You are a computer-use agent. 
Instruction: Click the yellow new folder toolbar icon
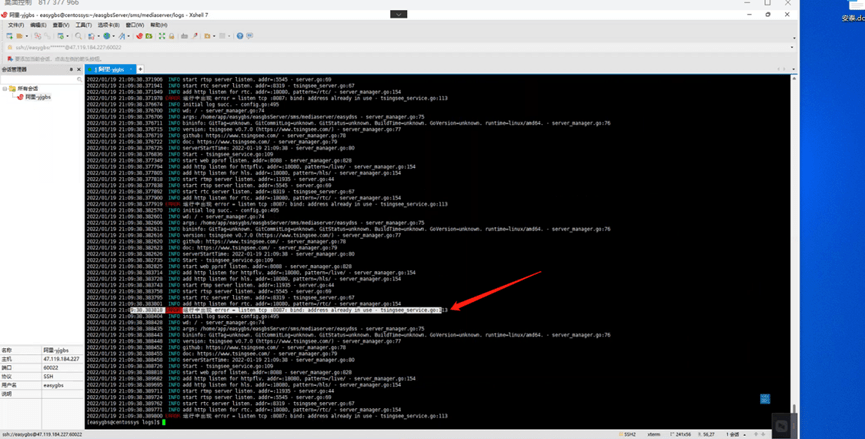(207, 36)
